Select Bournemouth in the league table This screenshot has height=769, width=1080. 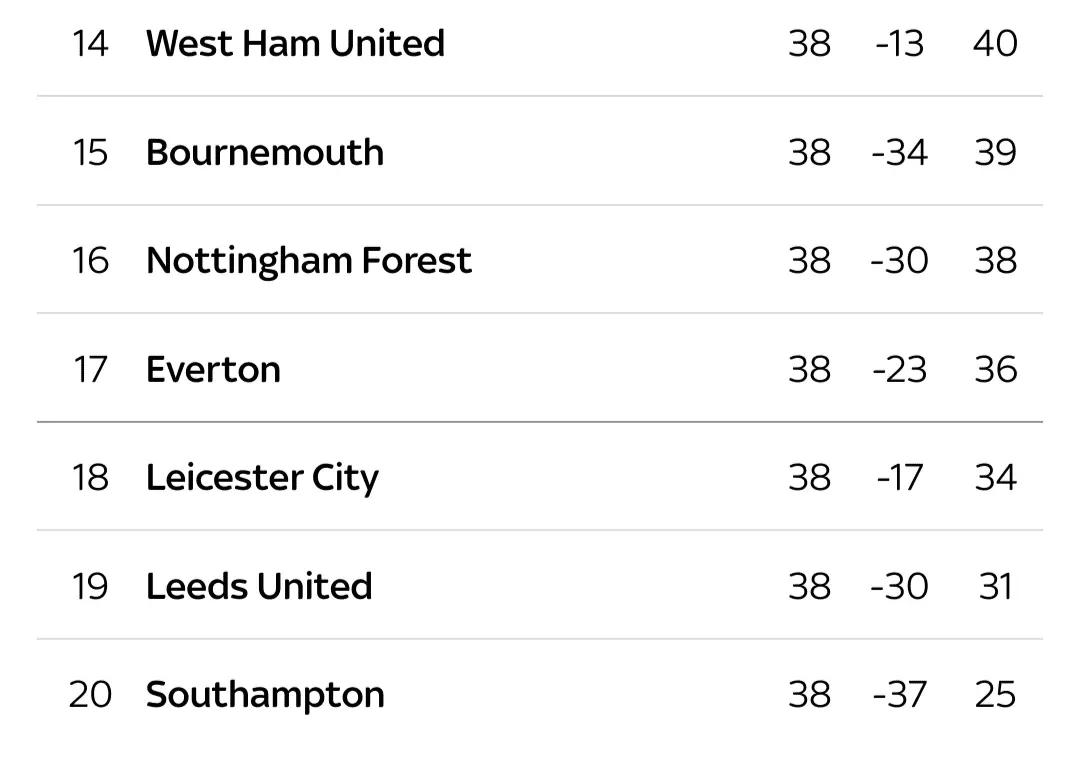pyautogui.click(x=265, y=152)
